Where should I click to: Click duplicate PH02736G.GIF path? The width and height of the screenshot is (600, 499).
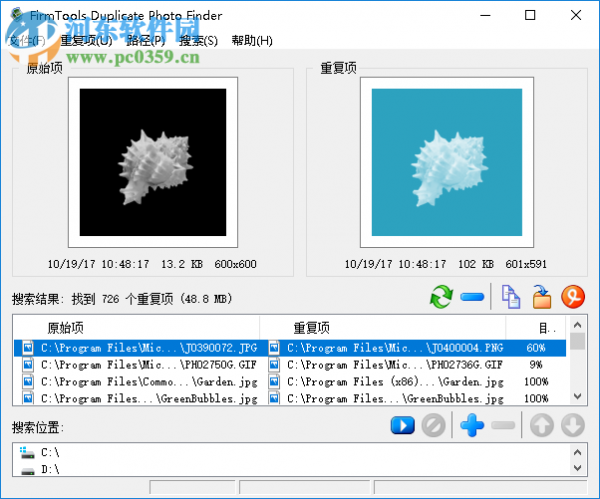point(395,365)
